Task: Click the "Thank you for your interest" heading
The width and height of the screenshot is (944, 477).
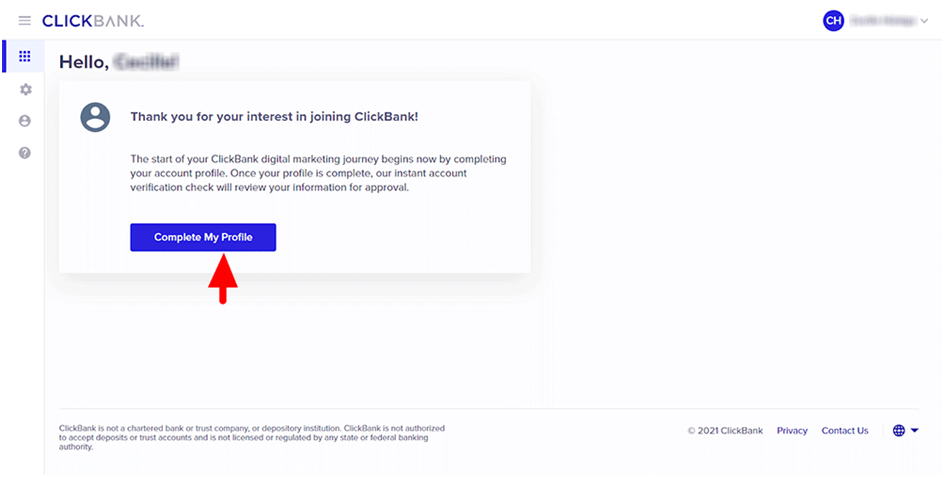Action: (274, 117)
